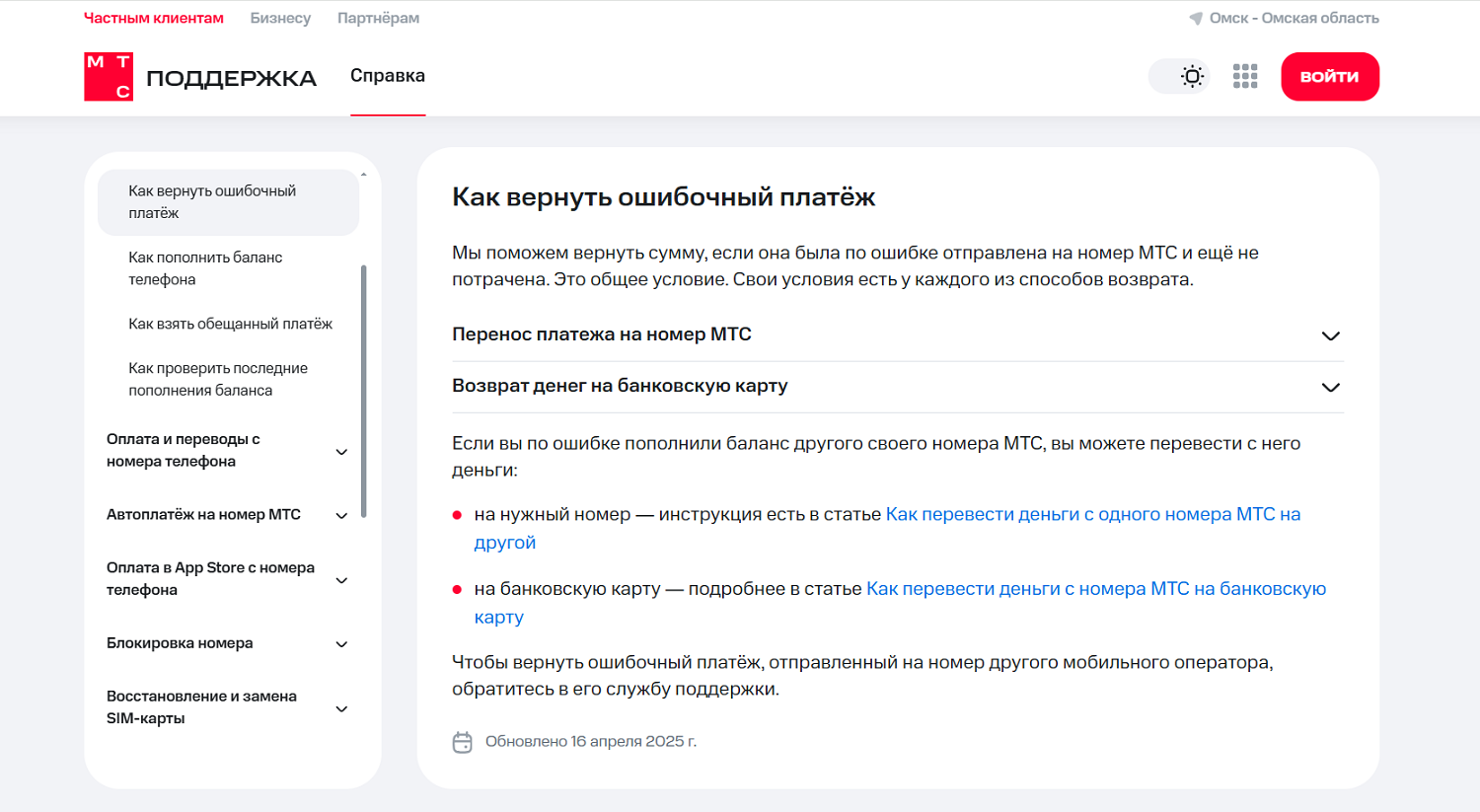Image resolution: width=1480 pixels, height=812 pixels.
Task: Click sidebar scroll-up arrow
Action: coord(363,174)
